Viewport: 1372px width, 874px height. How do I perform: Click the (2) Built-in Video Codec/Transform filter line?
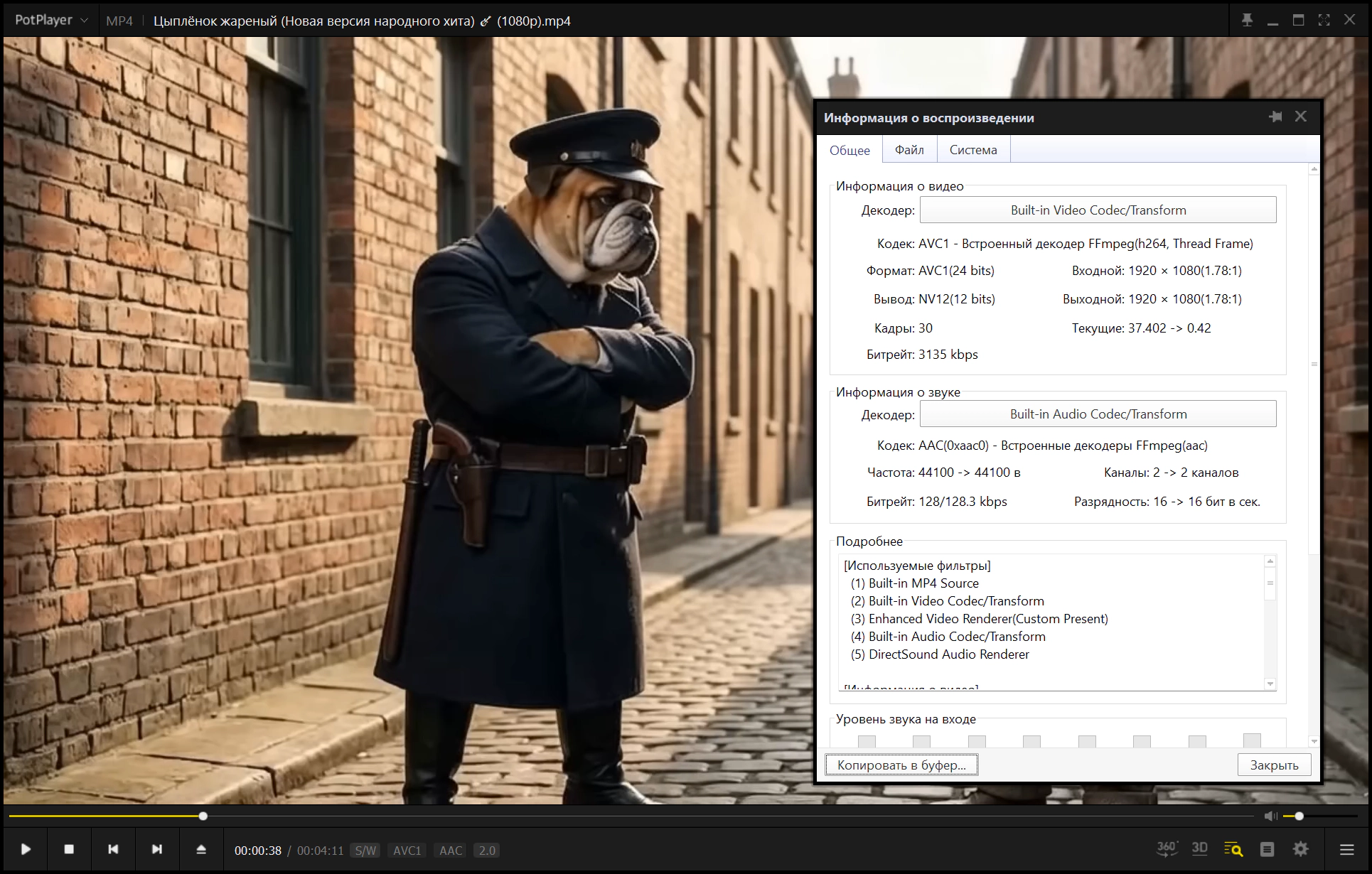(x=947, y=601)
